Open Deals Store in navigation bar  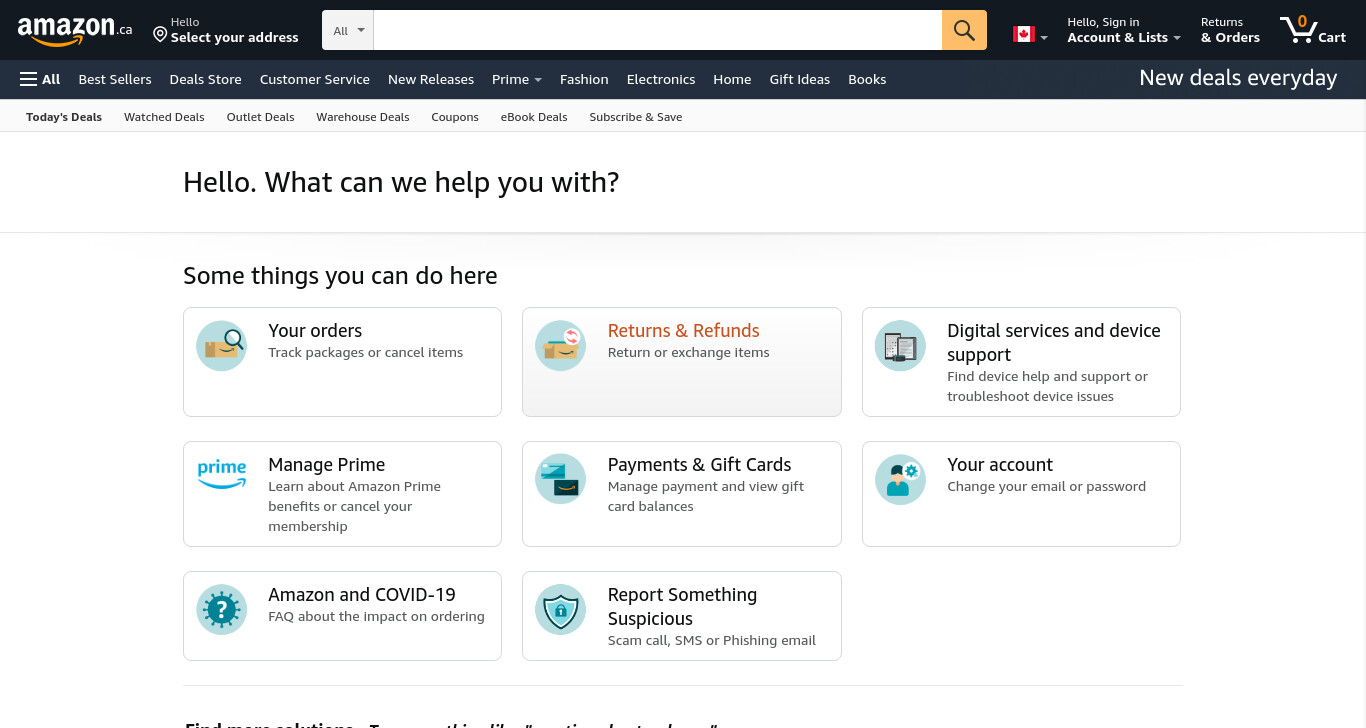[x=206, y=79]
